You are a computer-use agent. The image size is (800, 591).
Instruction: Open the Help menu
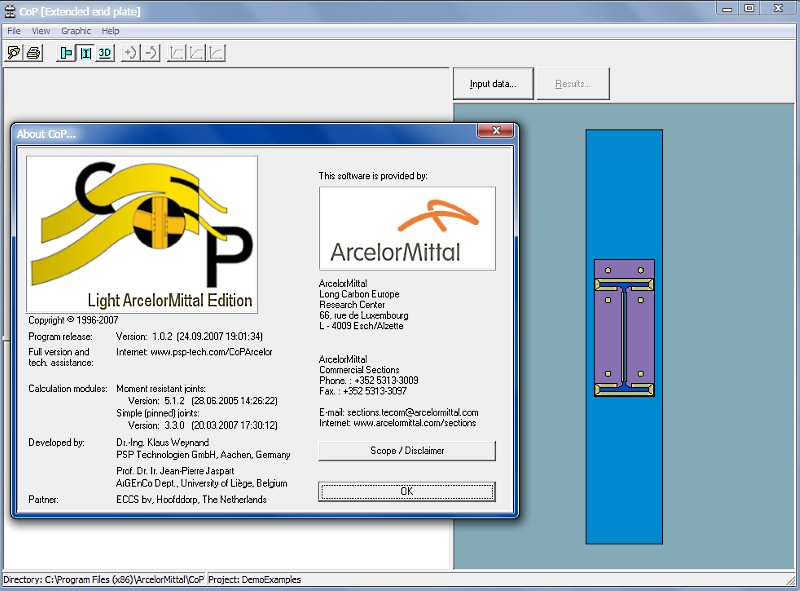click(x=110, y=31)
